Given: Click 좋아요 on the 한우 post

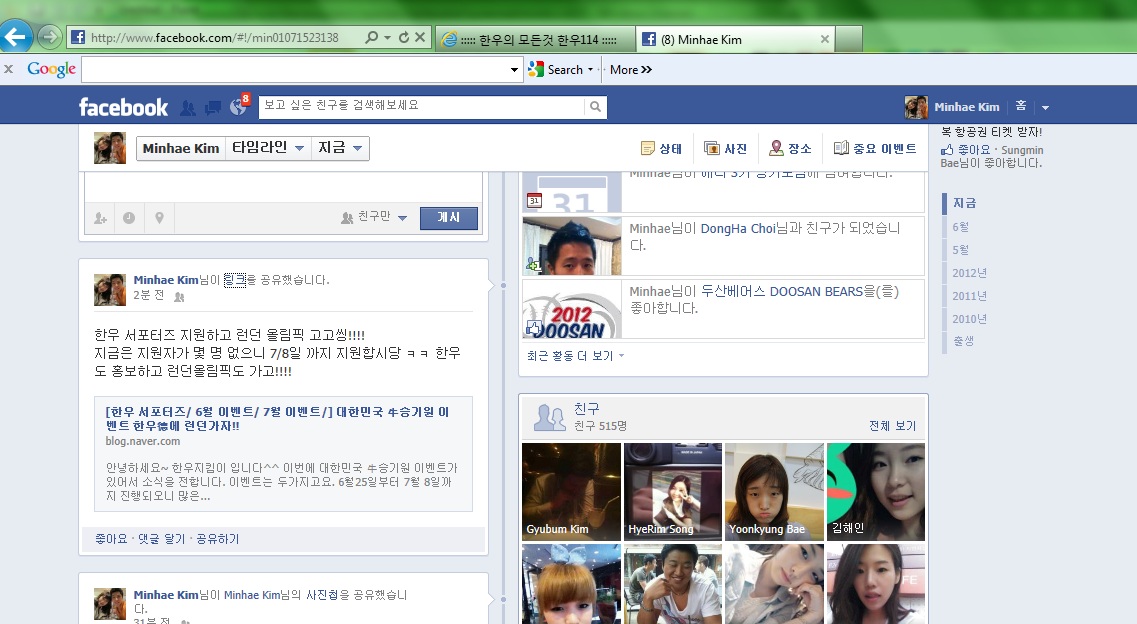Looking at the screenshot, I should 111,538.
